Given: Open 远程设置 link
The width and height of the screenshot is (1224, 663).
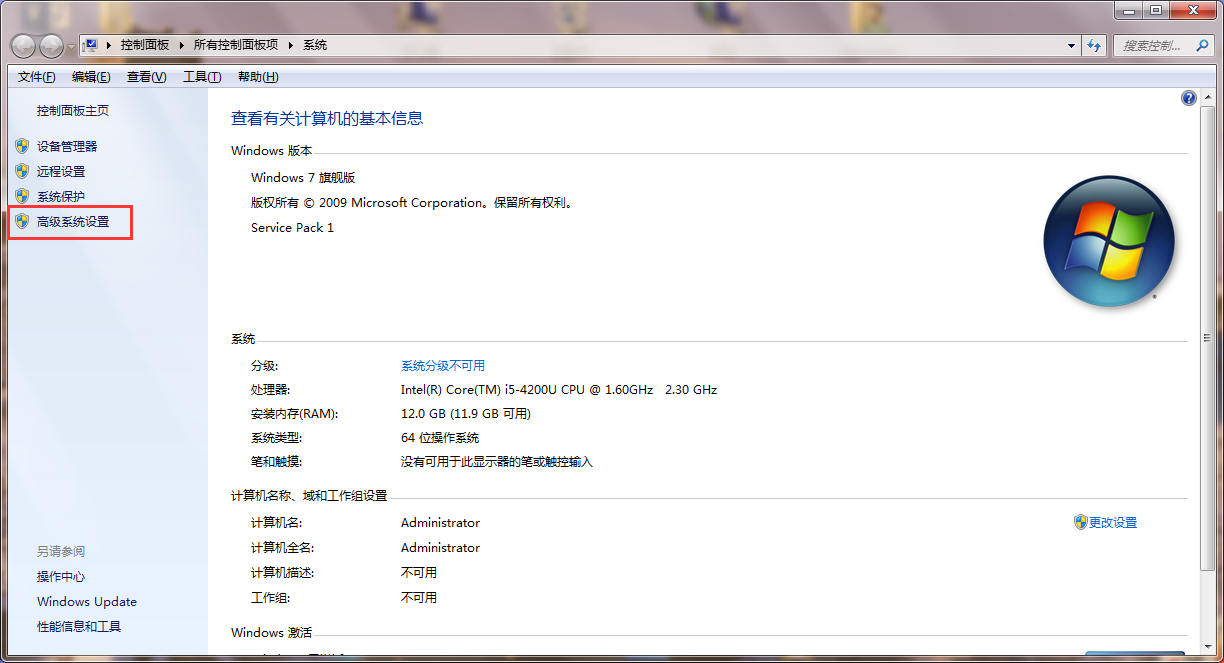Looking at the screenshot, I should point(61,171).
